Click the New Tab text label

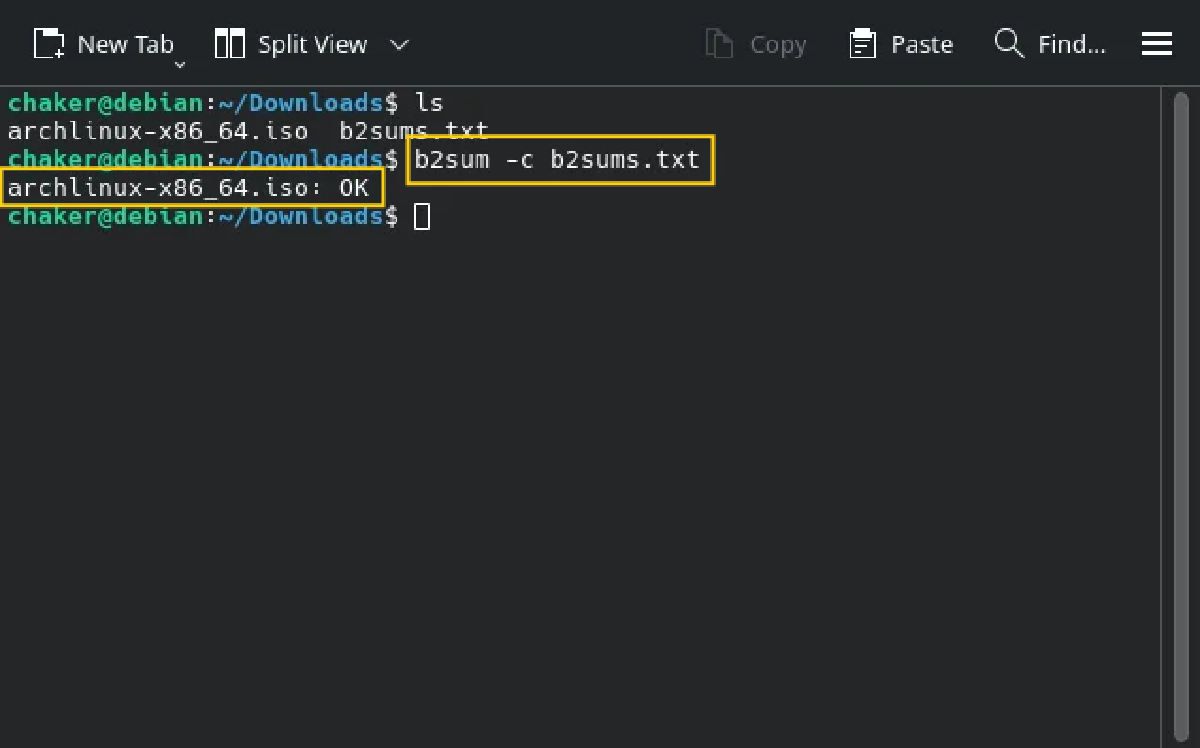point(125,45)
